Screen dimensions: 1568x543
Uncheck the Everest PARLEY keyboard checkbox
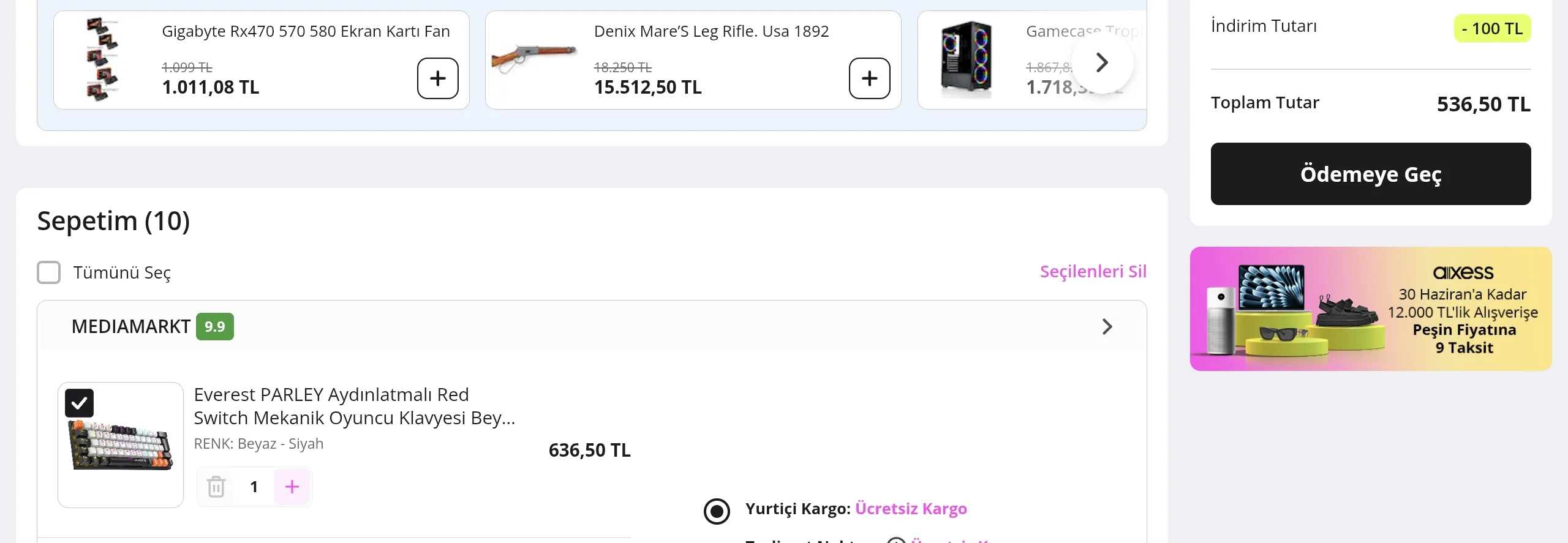point(80,403)
